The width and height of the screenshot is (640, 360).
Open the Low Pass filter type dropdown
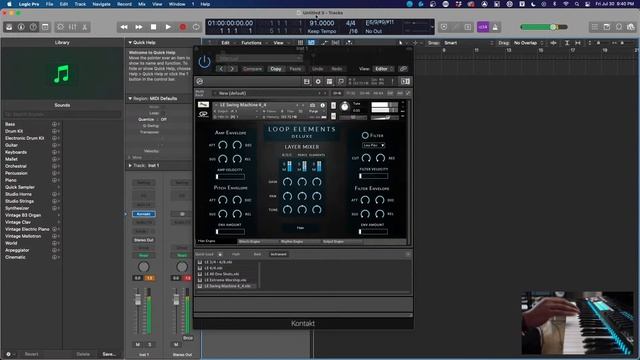pos(373,145)
